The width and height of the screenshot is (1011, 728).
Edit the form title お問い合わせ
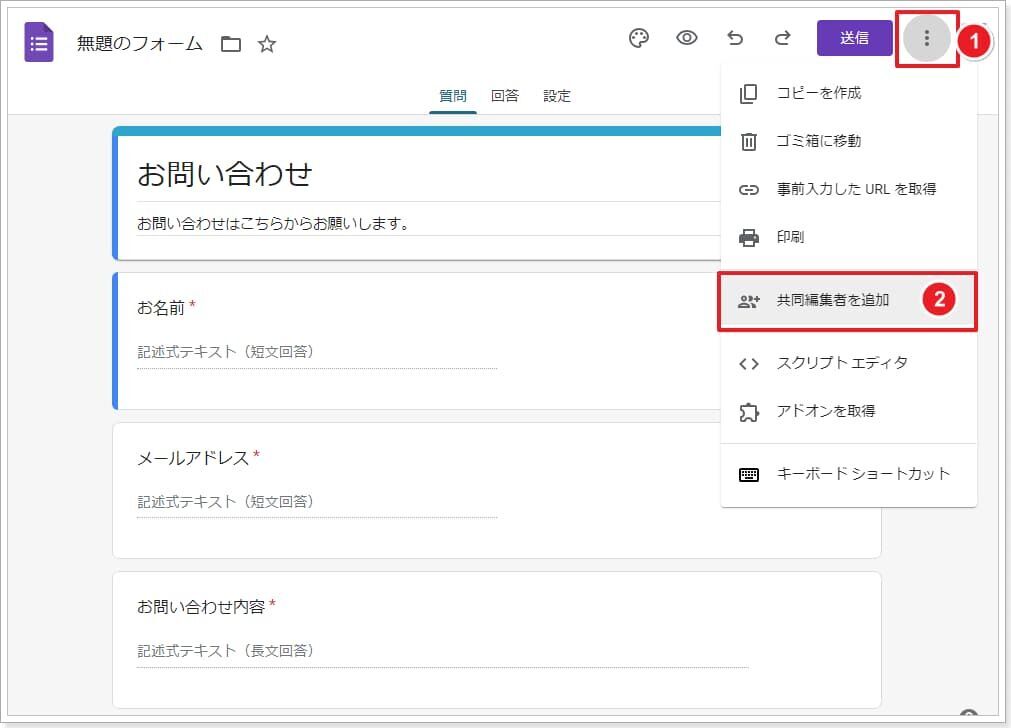[x=224, y=174]
